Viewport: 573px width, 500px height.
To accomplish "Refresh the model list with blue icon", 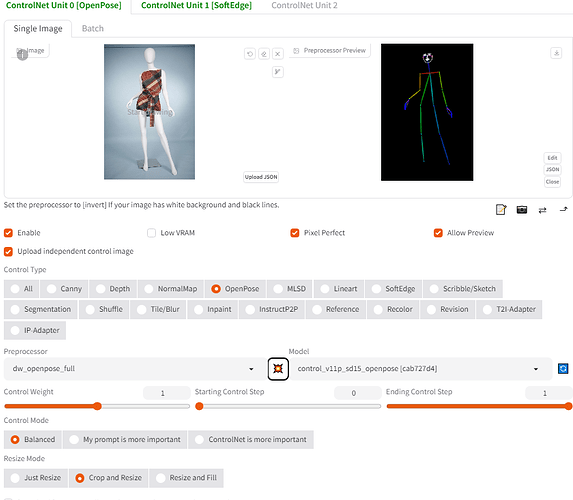I will pos(563,368).
